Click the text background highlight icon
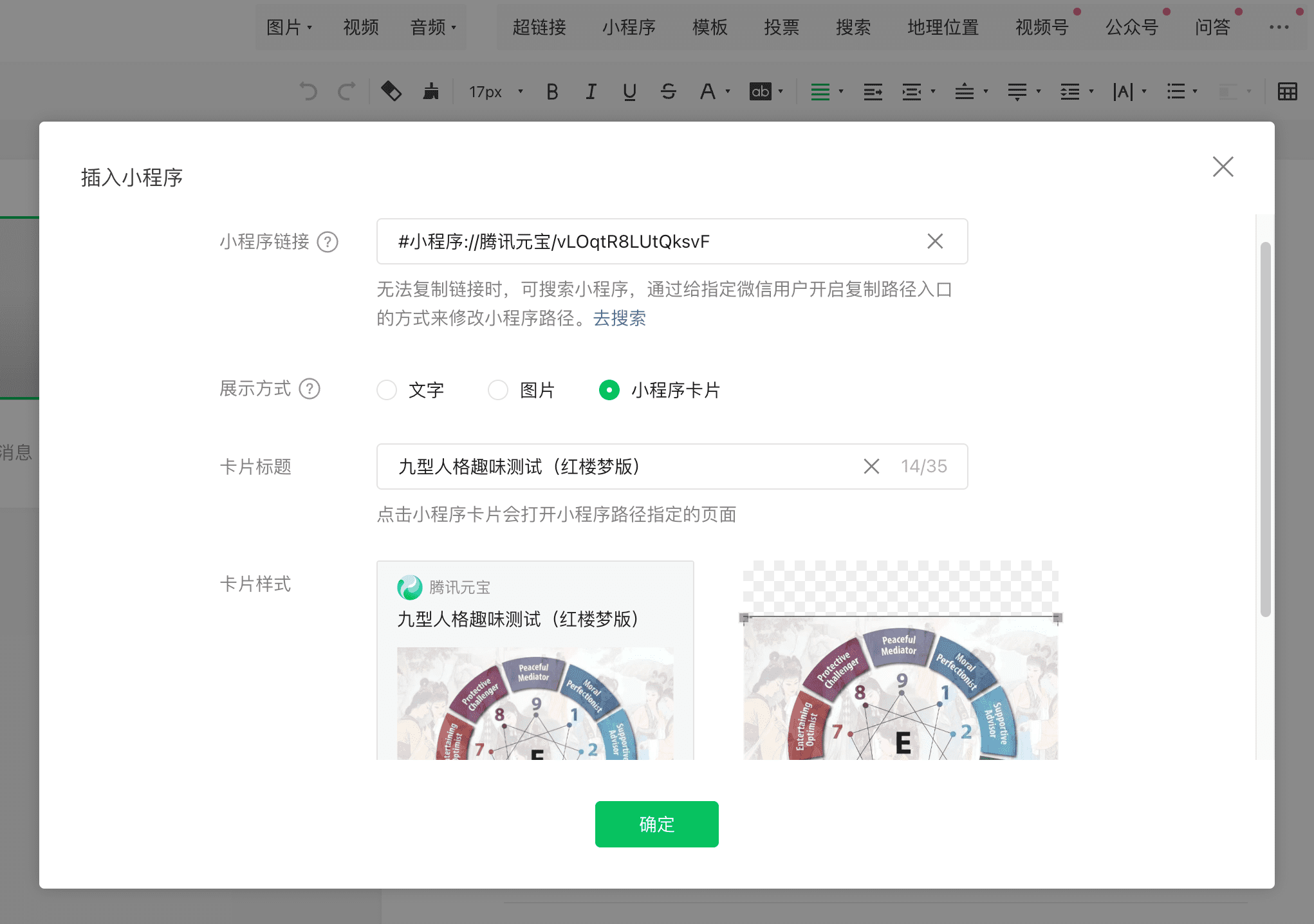Screen dimensions: 1314x924 761,91
